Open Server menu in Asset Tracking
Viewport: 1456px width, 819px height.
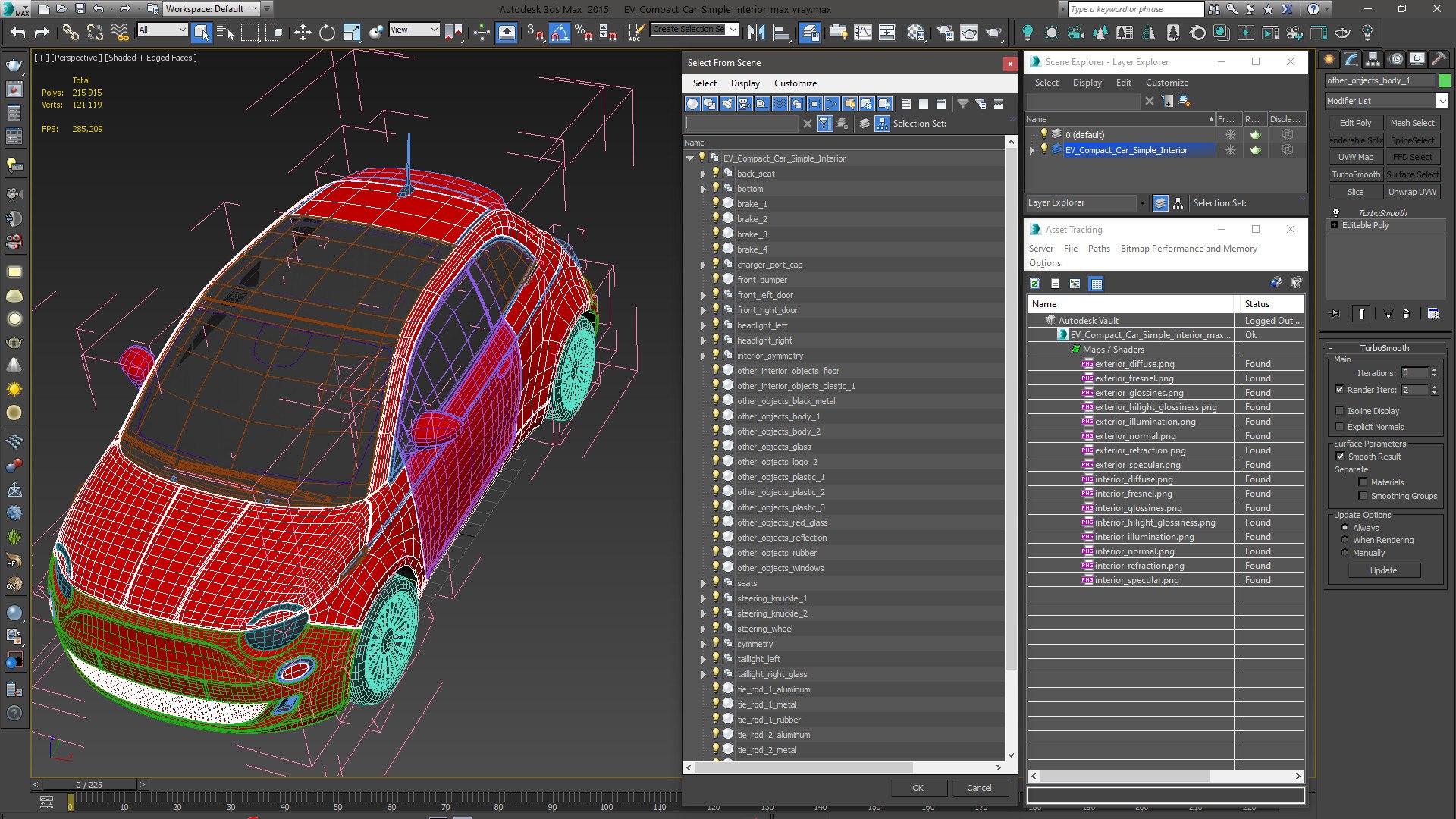point(1040,249)
